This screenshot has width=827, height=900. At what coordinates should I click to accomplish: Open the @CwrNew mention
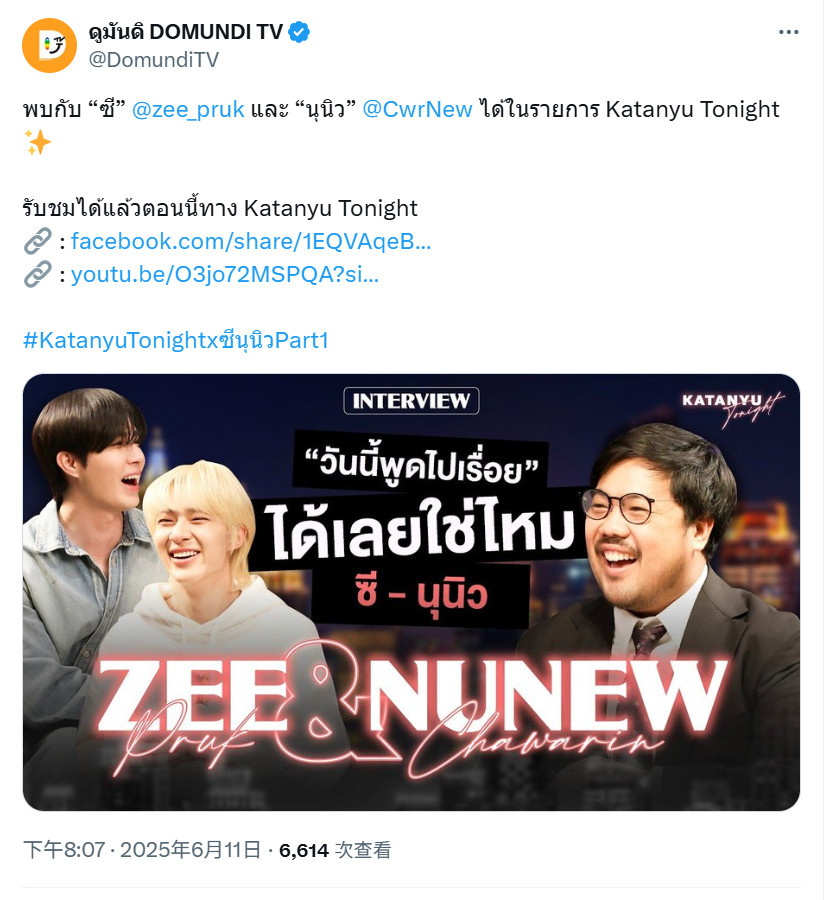[x=417, y=109]
